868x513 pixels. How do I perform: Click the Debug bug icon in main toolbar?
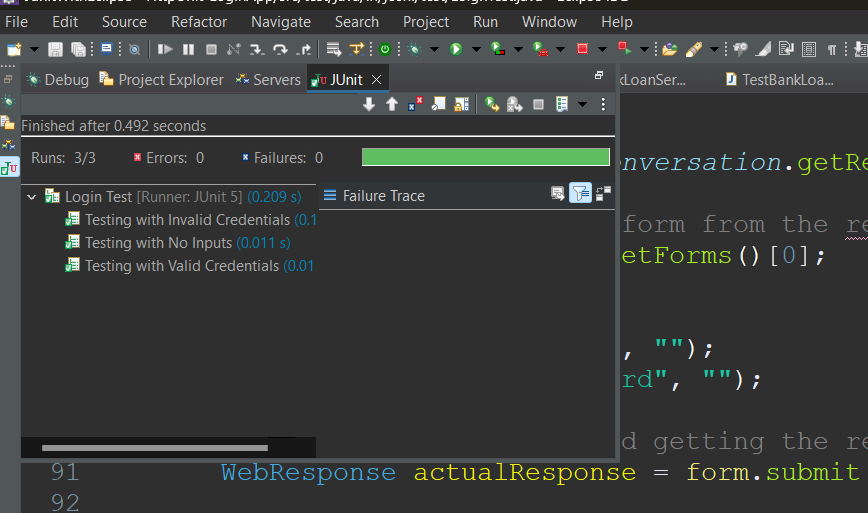414,49
